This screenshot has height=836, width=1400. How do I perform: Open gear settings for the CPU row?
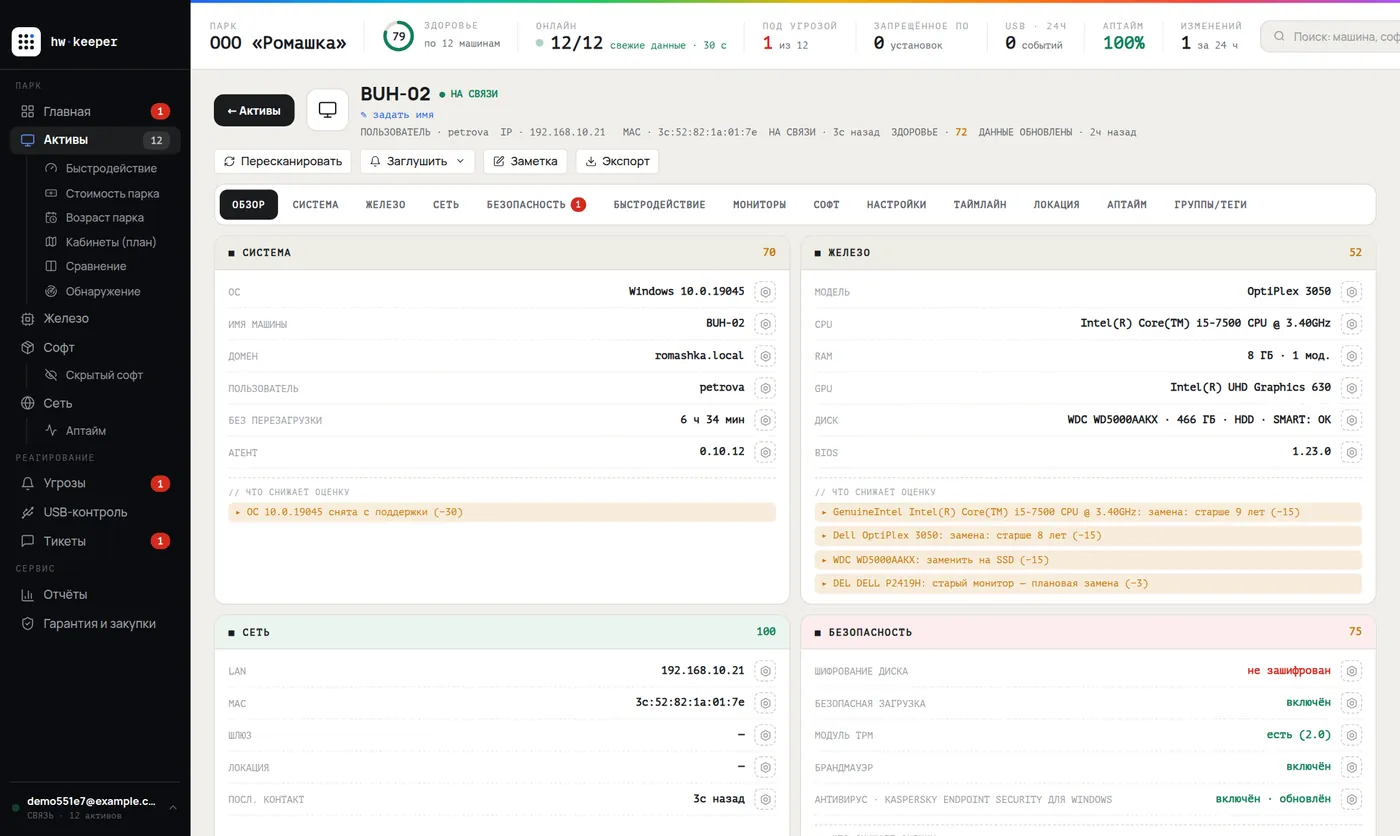coord(1351,324)
